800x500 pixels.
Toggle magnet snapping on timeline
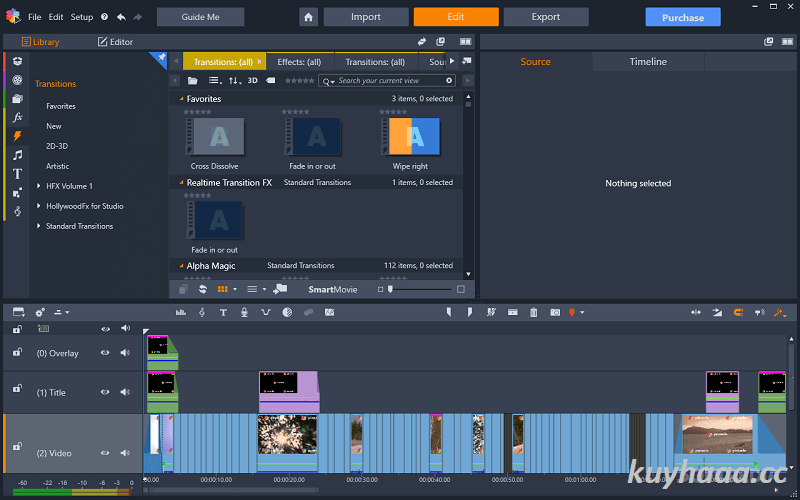pyautogui.click(x=738, y=312)
